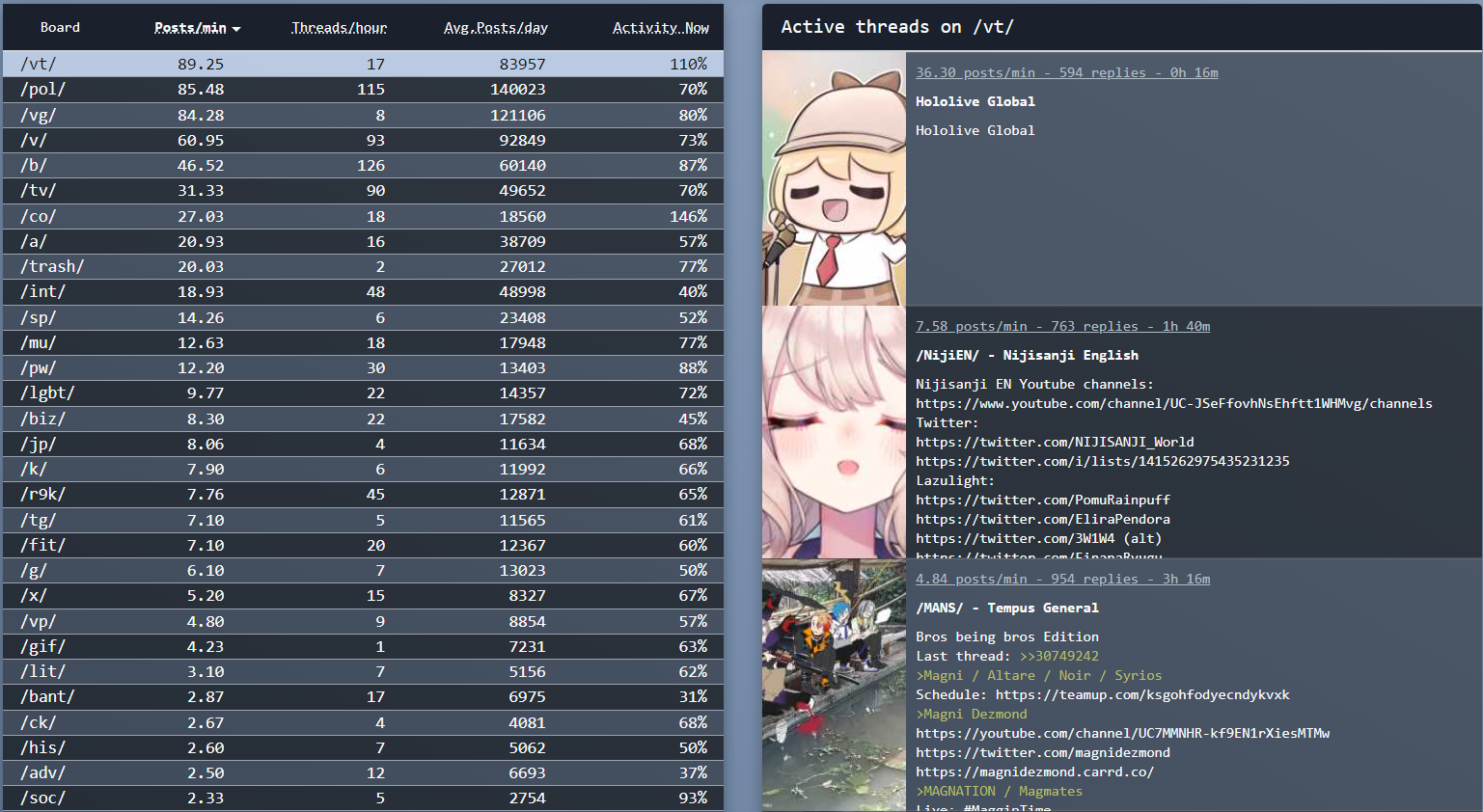
Task: Click the >>30749242 last thread reference
Action: point(1059,656)
